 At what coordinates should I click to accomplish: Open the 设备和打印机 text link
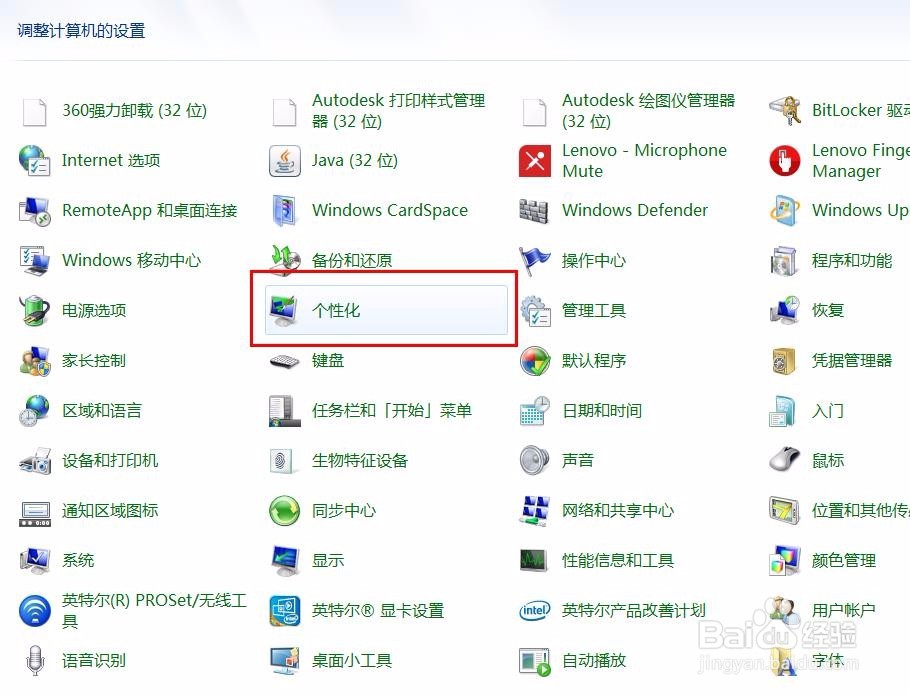110,461
